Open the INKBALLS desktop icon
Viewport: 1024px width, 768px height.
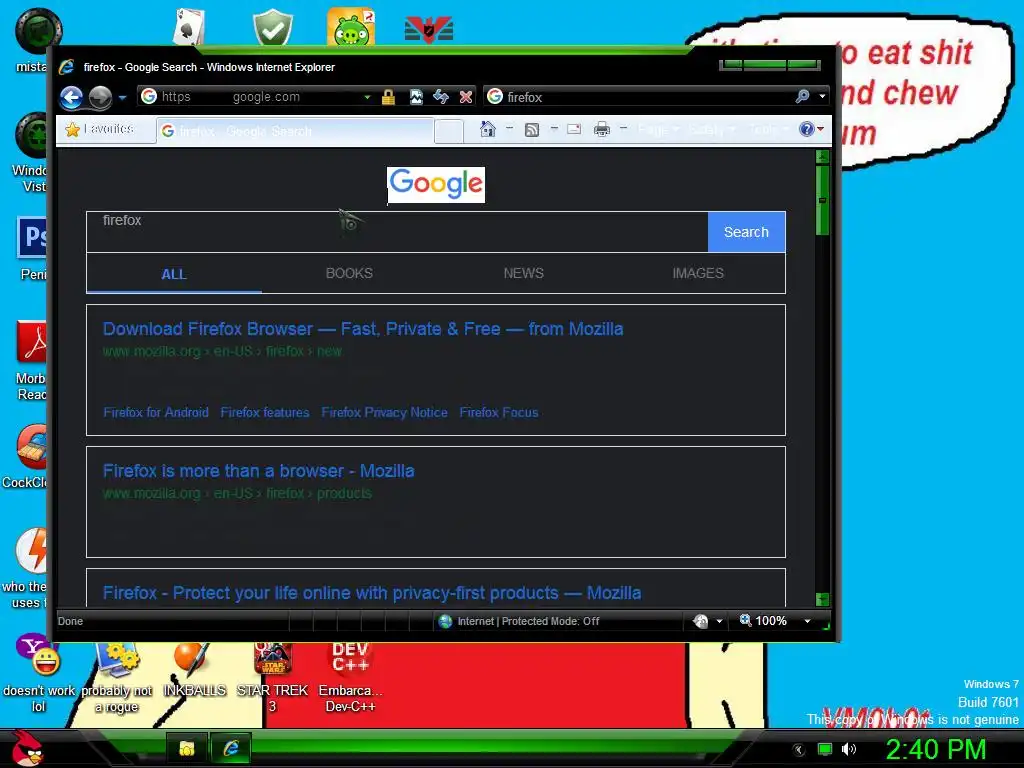[195, 671]
